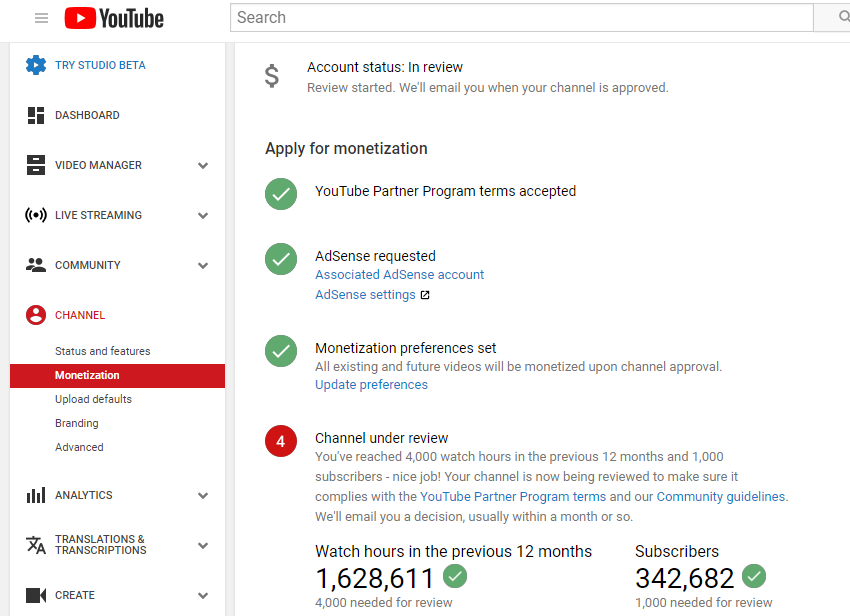Click the 1,000 needed for review text
Screen dimensions: 850x616
[x=704, y=602]
